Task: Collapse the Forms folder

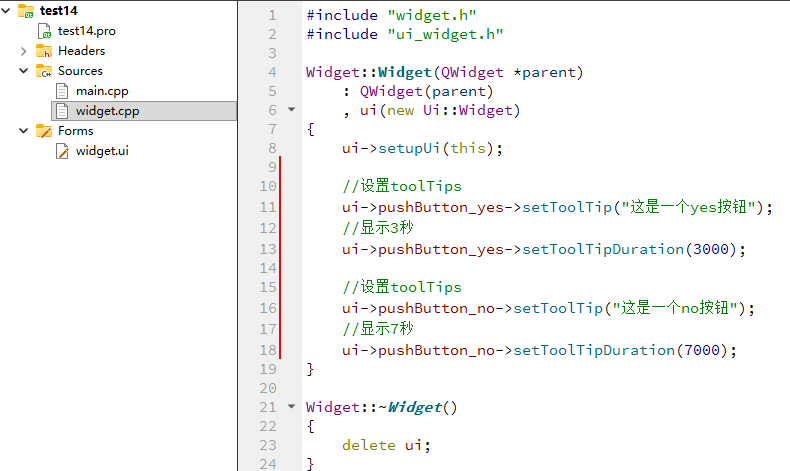Action: 24,130
